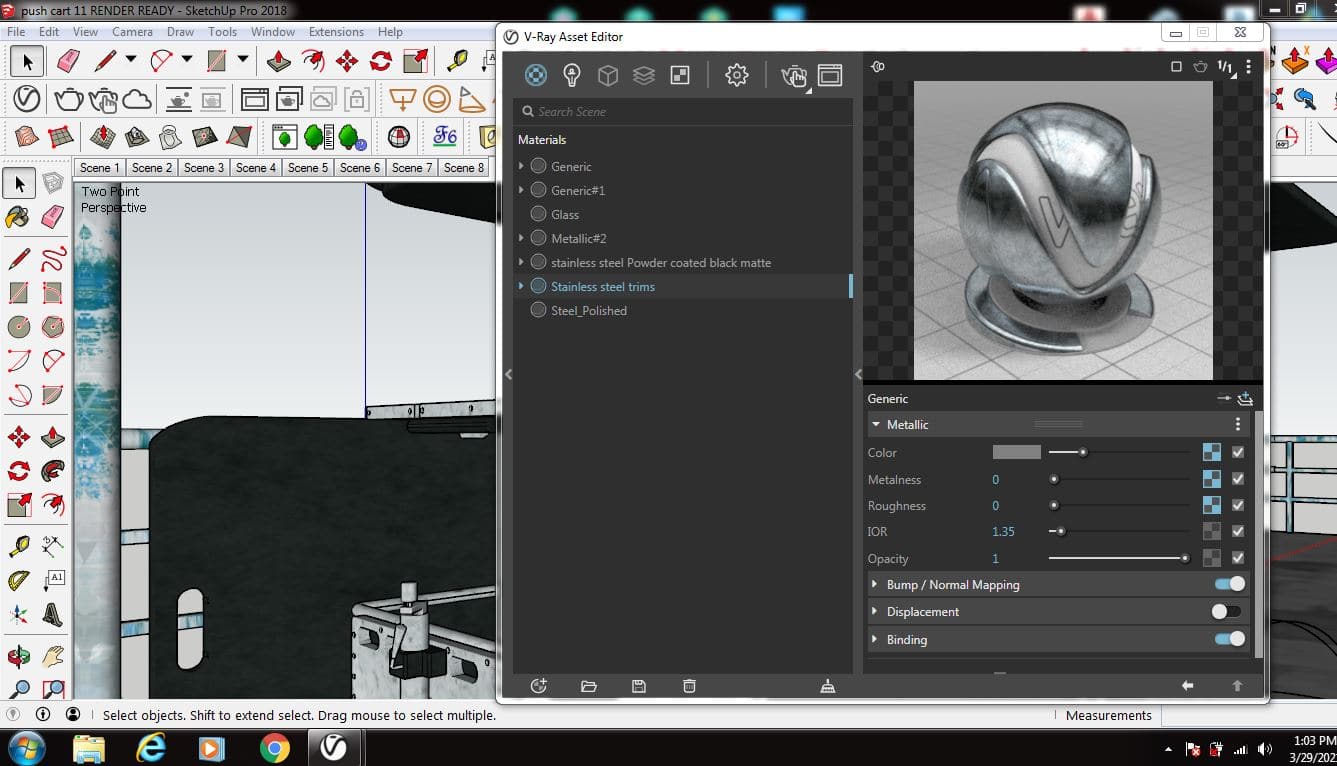
Task: Expand the Generic material tree arrow
Action: pyautogui.click(x=521, y=166)
